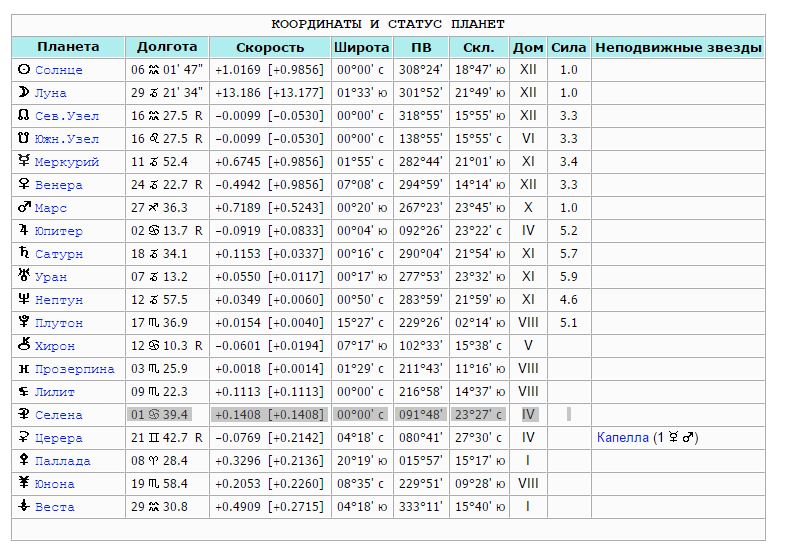Click the Скорость column header

click(x=270, y=47)
